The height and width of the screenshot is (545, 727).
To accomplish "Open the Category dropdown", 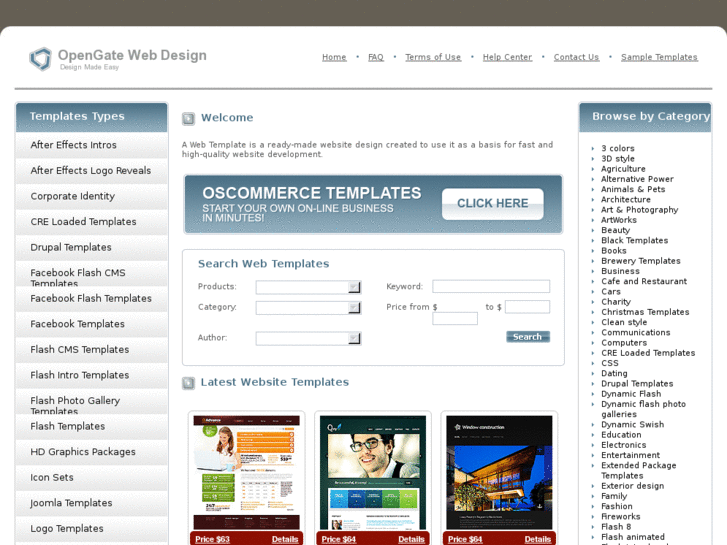I will click(x=308, y=308).
